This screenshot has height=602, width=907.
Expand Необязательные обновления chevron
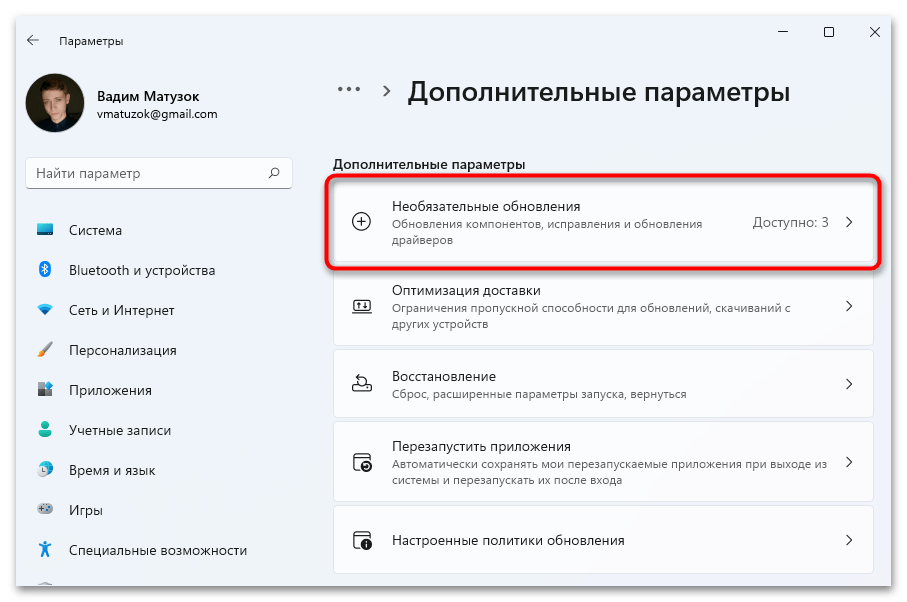pos(849,222)
